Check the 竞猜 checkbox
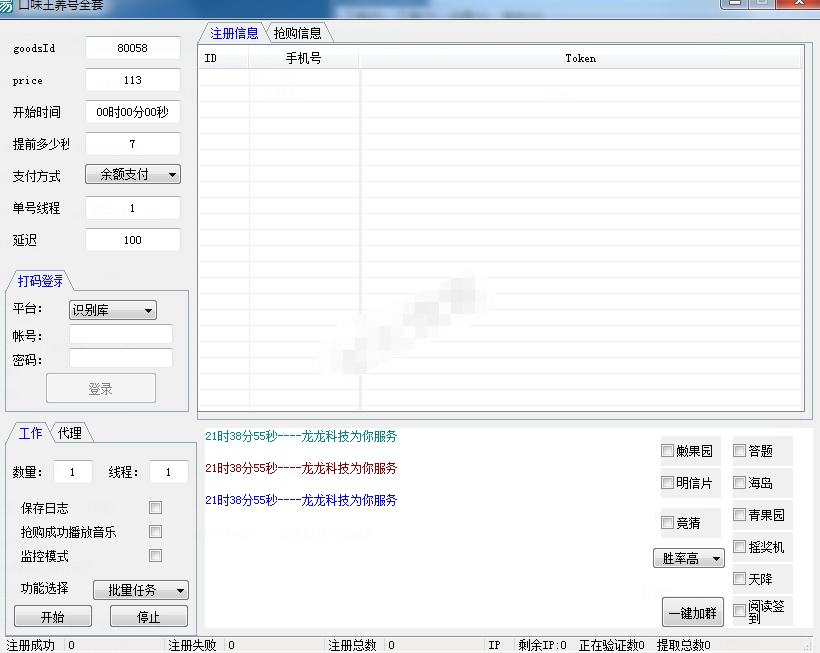 668,522
